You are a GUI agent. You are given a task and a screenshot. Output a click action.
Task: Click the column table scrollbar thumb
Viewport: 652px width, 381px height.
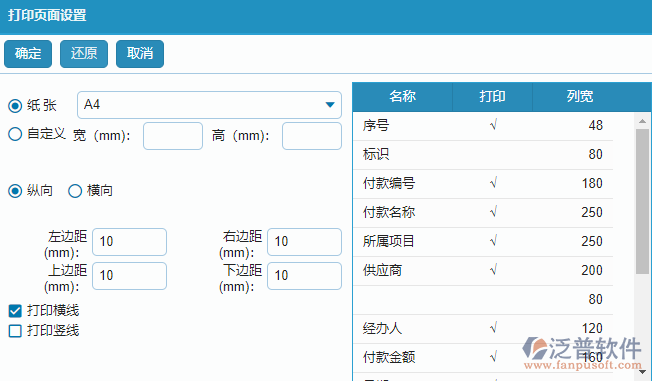point(642,201)
